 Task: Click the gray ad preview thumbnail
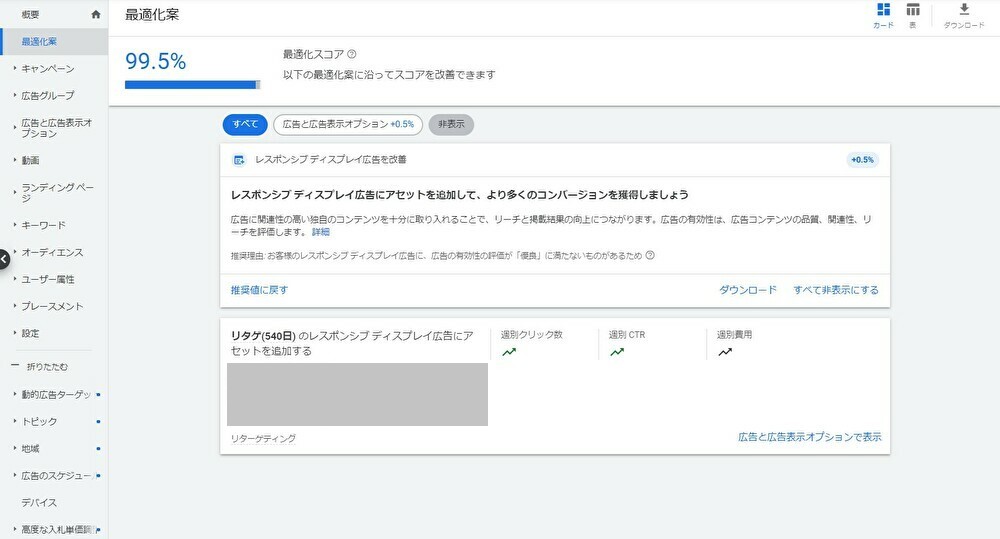[357, 394]
